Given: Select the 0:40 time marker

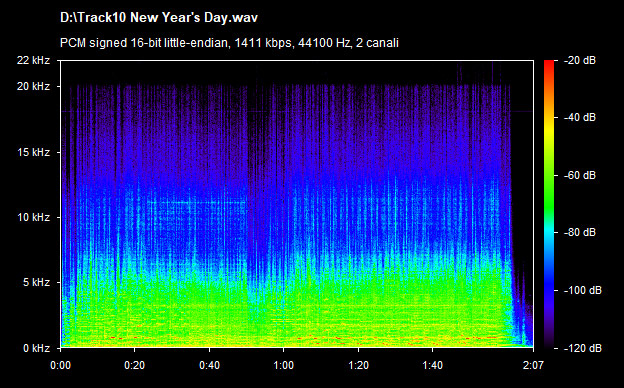Looking at the screenshot, I should point(209,365).
